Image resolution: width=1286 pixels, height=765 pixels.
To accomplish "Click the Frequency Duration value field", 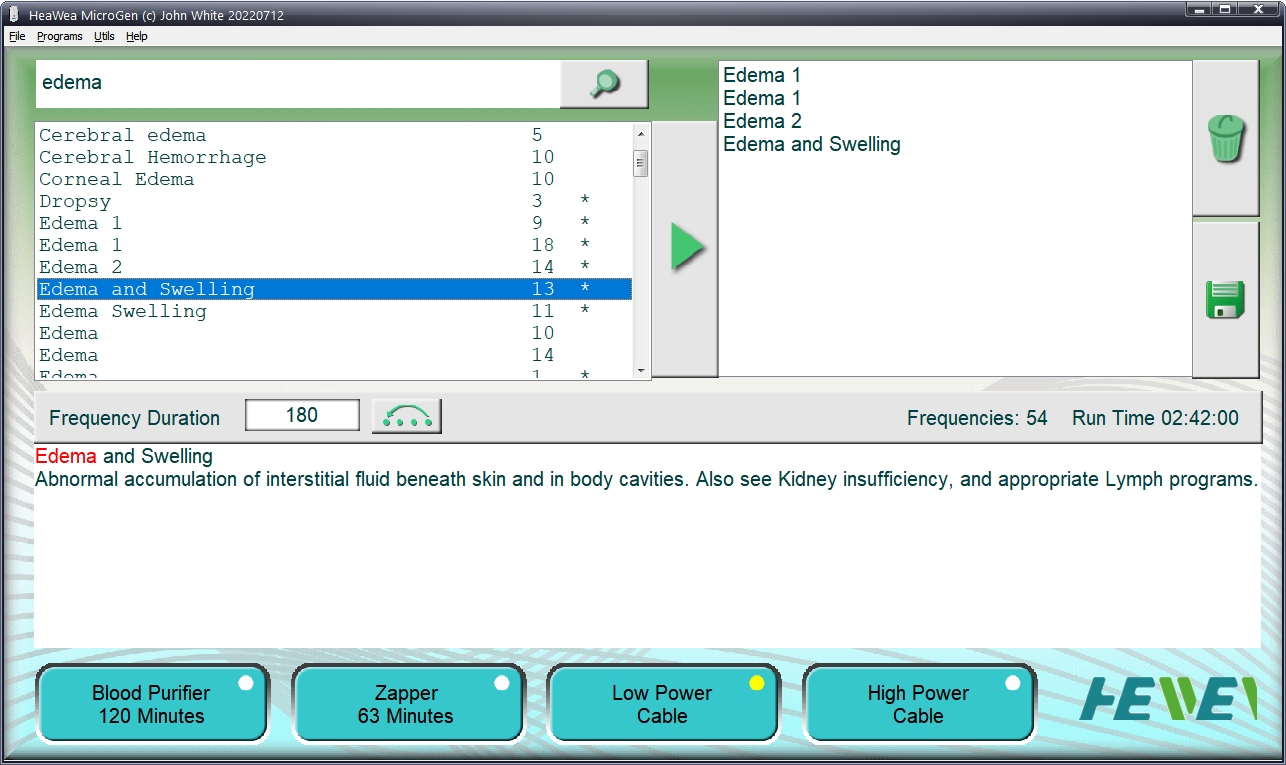I will (302, 415).
